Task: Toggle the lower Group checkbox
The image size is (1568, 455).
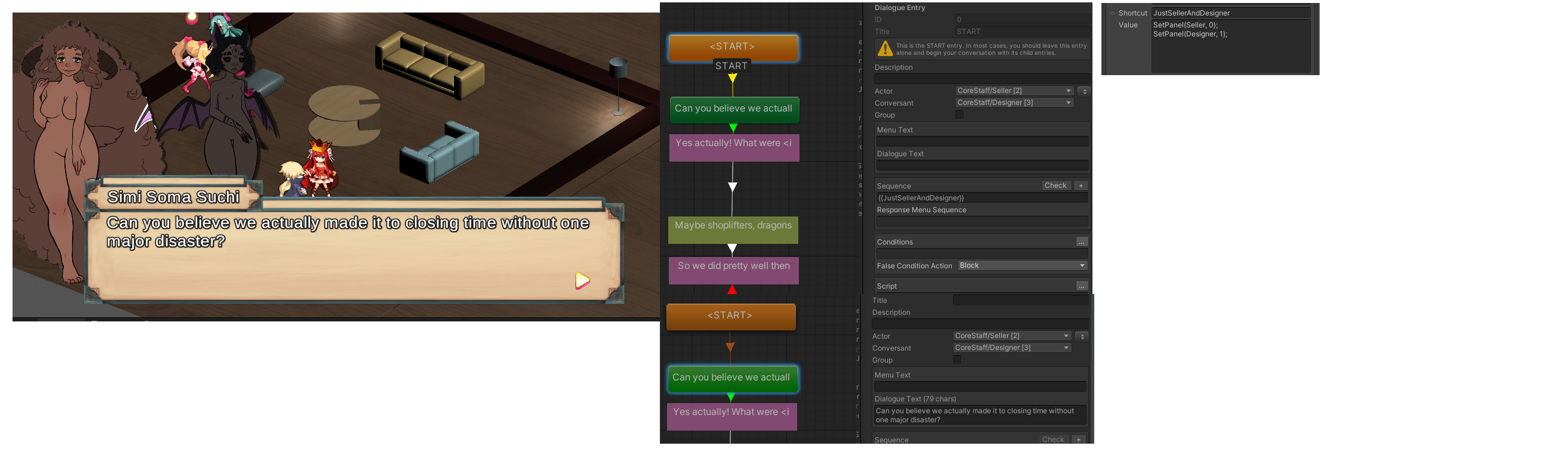Action: click(x=957, y=360)
